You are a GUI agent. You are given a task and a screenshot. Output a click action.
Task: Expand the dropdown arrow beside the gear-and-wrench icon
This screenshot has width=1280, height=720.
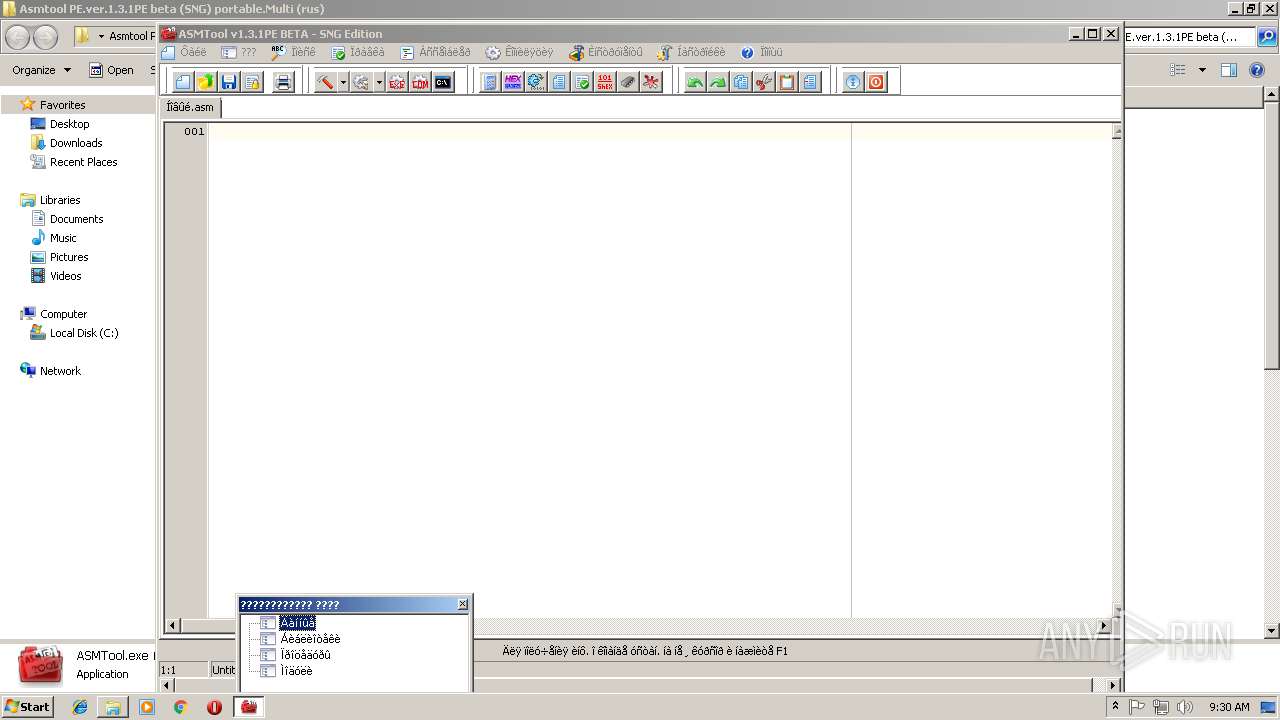(379, 82)
